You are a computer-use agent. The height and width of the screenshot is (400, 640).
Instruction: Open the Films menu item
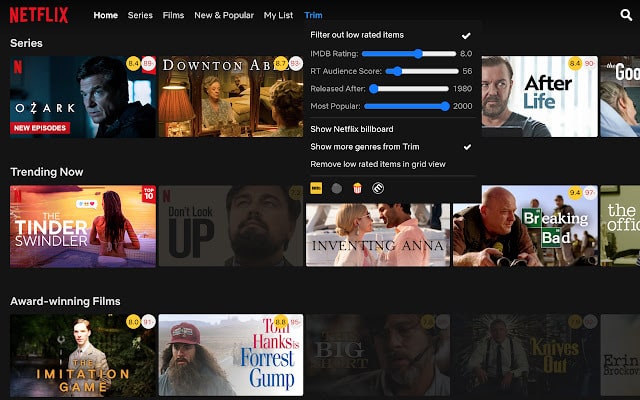pyautogui.click(x=173, y=15)
